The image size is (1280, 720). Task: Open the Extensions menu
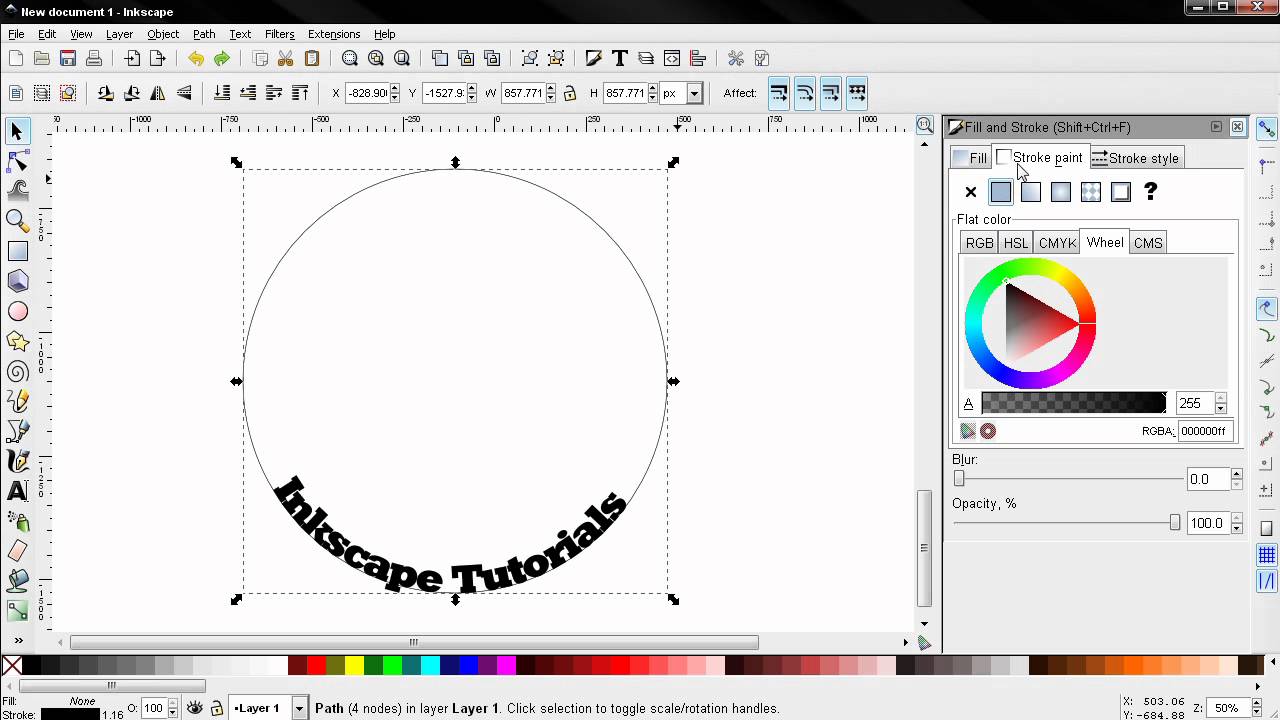[334, 34]
